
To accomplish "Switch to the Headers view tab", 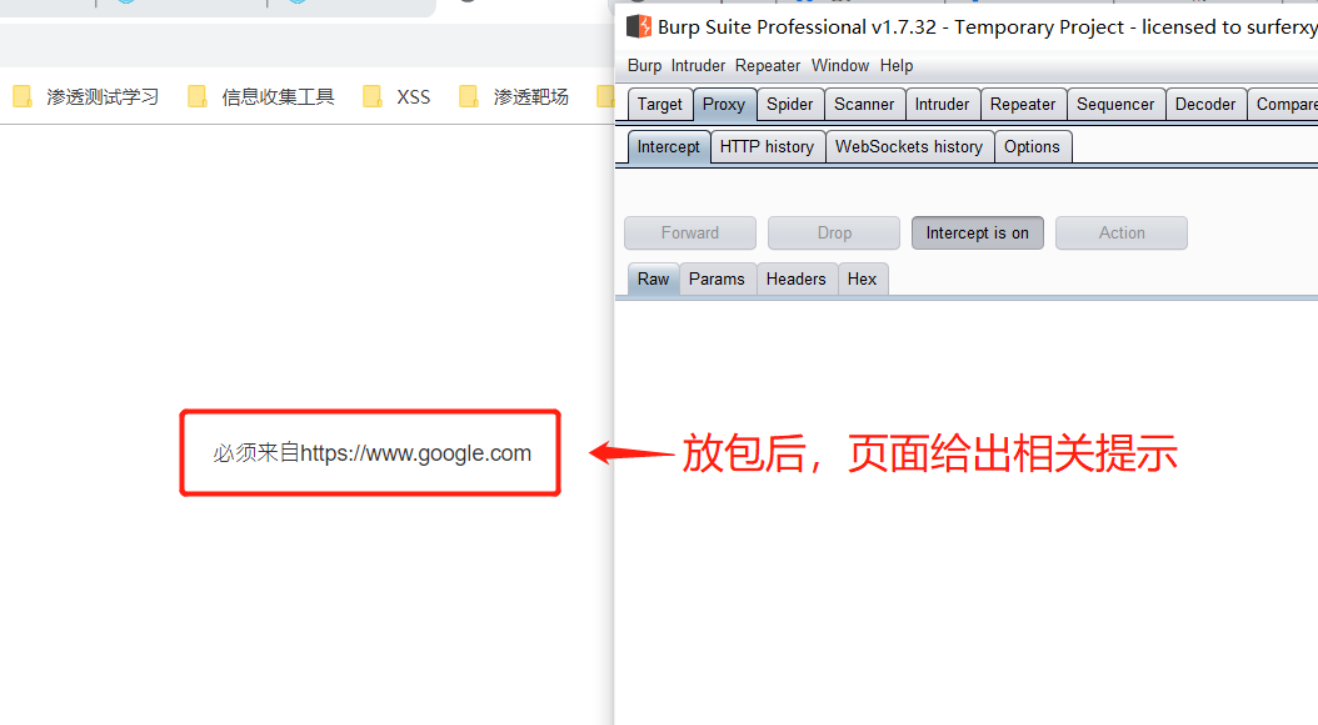I will point(796,279).
